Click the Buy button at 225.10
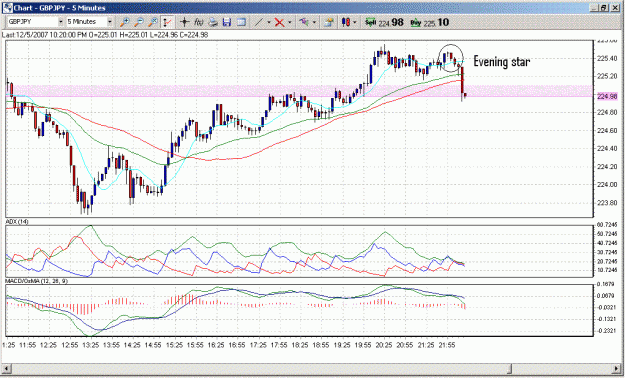 (430, 22)
